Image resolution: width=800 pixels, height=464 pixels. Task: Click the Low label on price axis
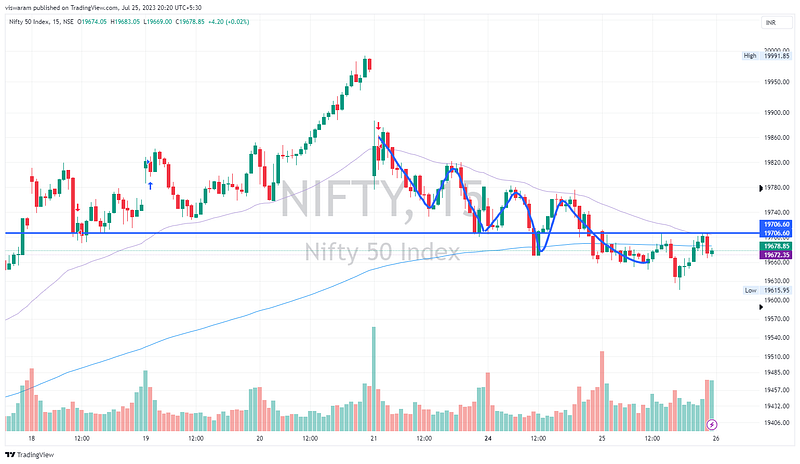click(x=750, y=290)
